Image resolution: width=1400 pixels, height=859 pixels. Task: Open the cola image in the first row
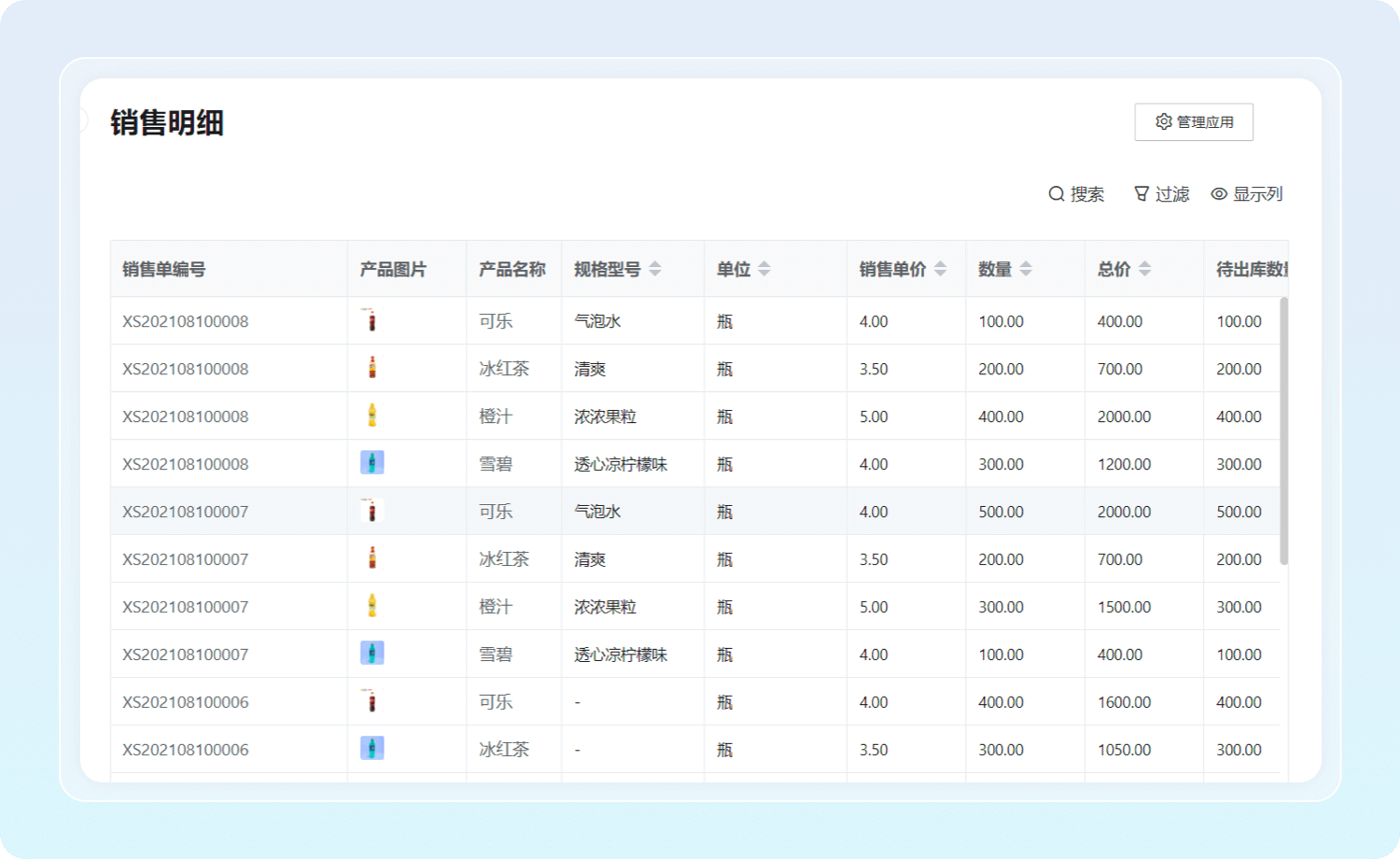(371, 321)
